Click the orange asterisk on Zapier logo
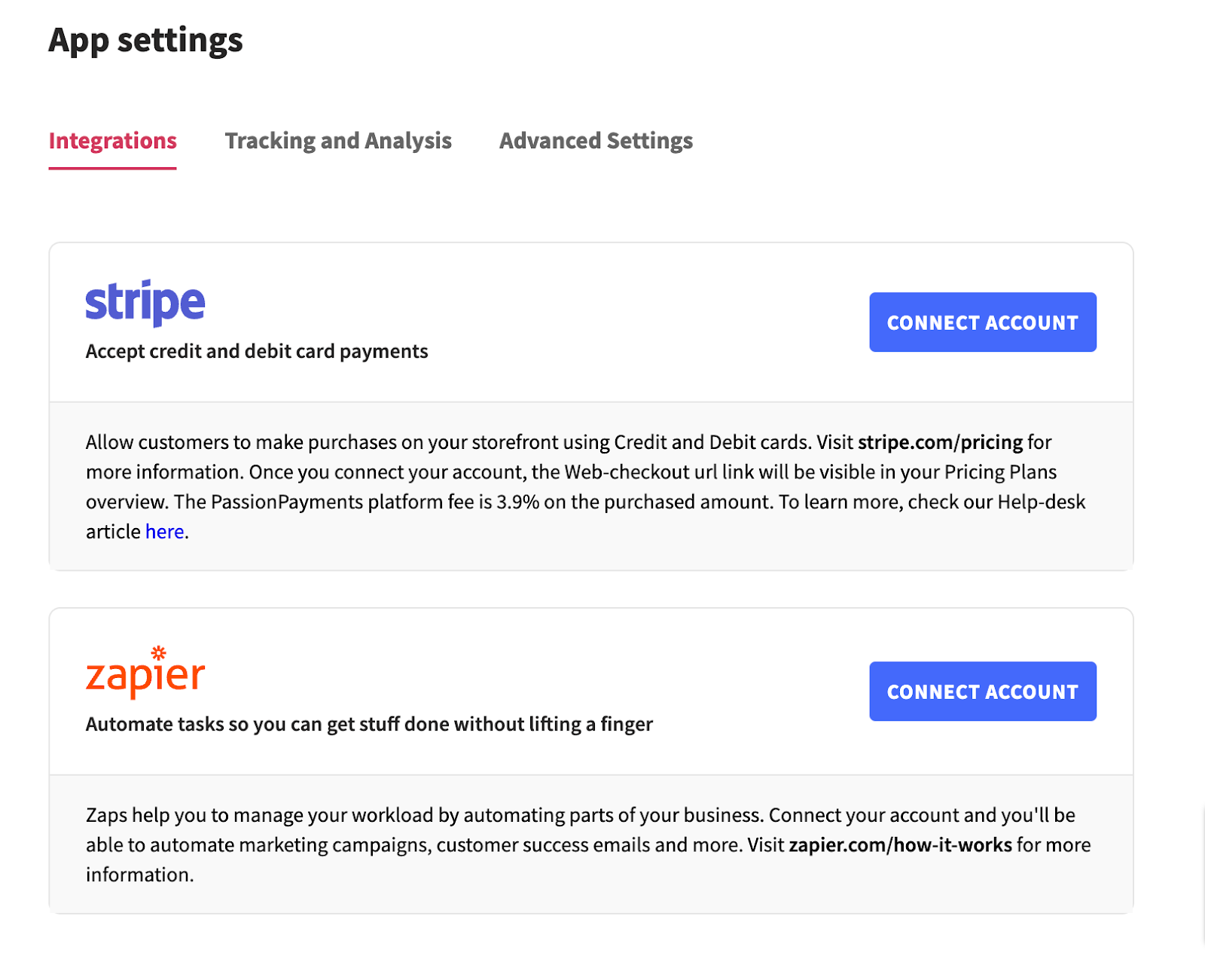Image resolution: width=1205 pixels, height=980 pixels. [158, 652]
